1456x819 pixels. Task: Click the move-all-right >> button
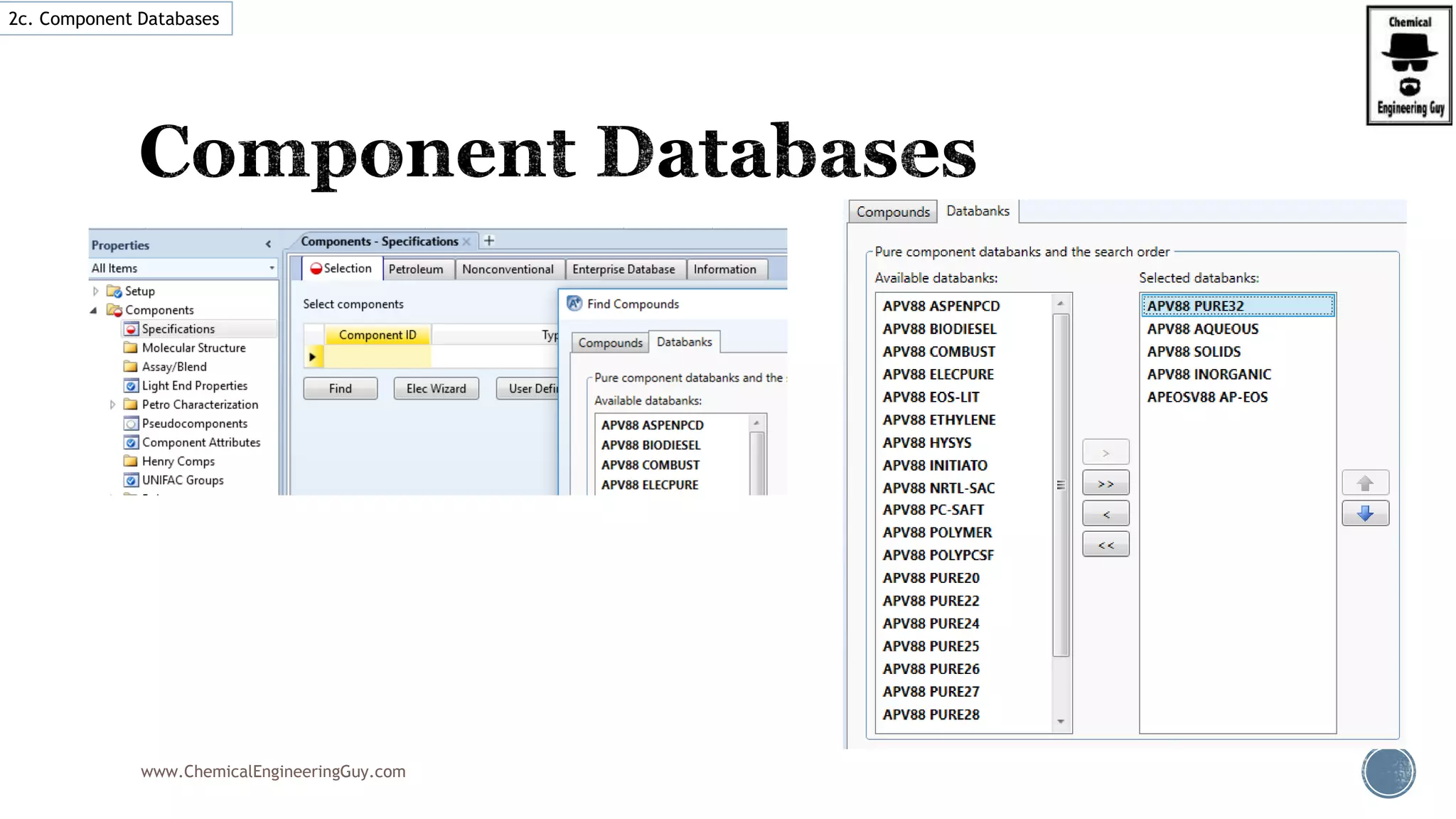pyautogui.click(x=1106, y=483)
